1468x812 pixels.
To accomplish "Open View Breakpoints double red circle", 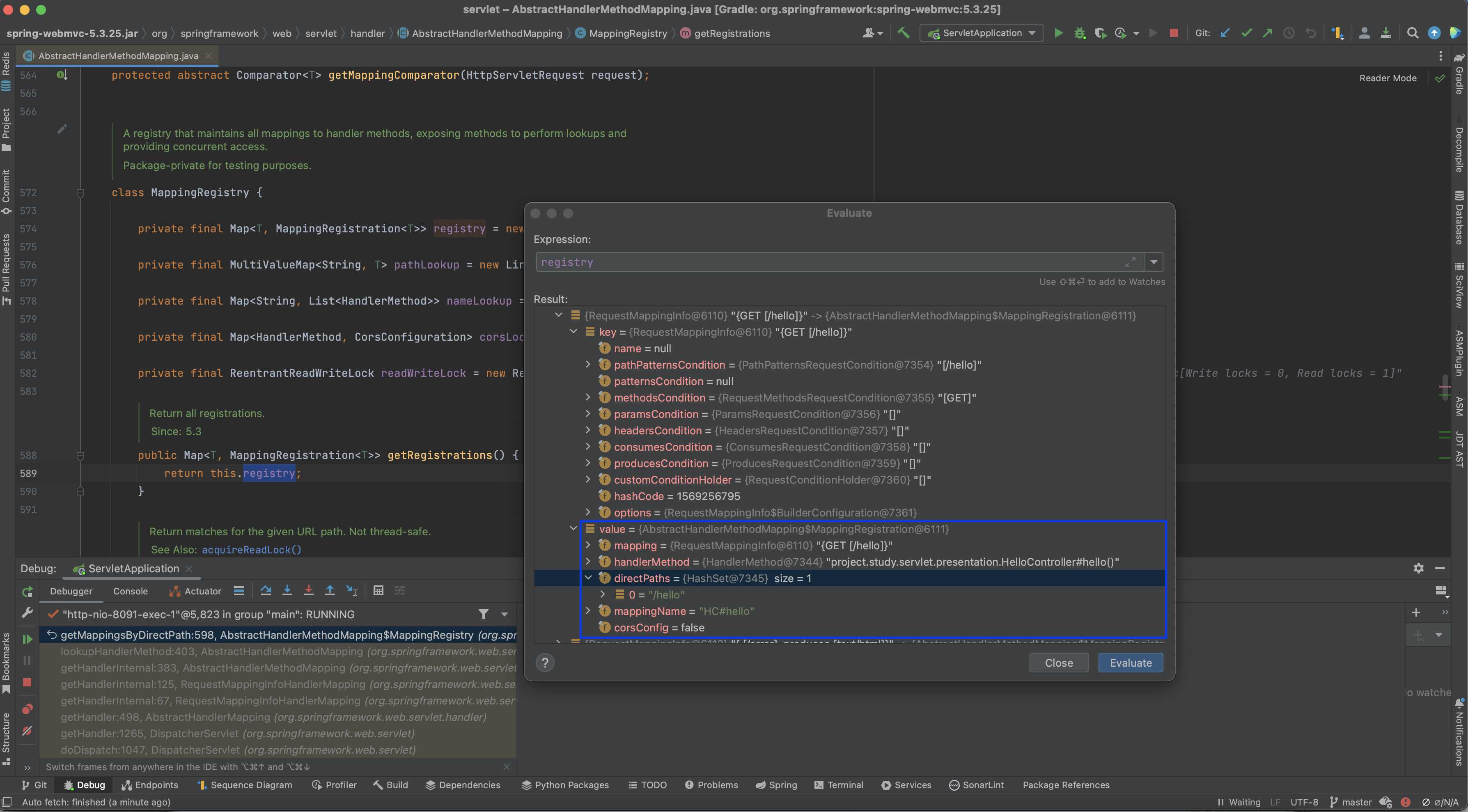I will (x=27, y=709).
